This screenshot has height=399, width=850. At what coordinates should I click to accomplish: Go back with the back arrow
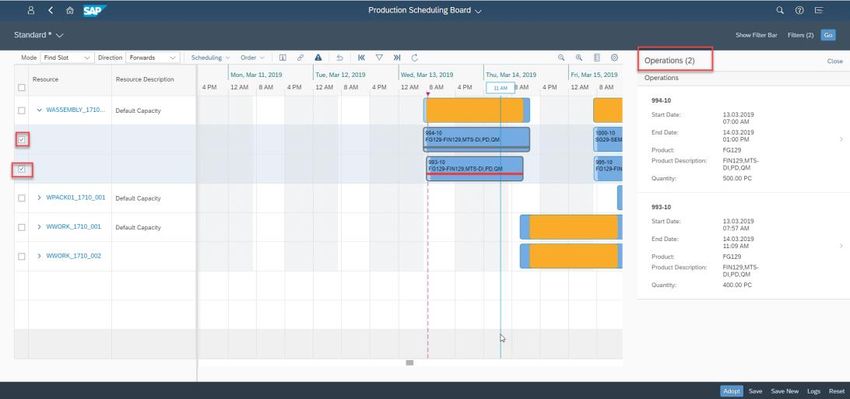tap(50, 10)
